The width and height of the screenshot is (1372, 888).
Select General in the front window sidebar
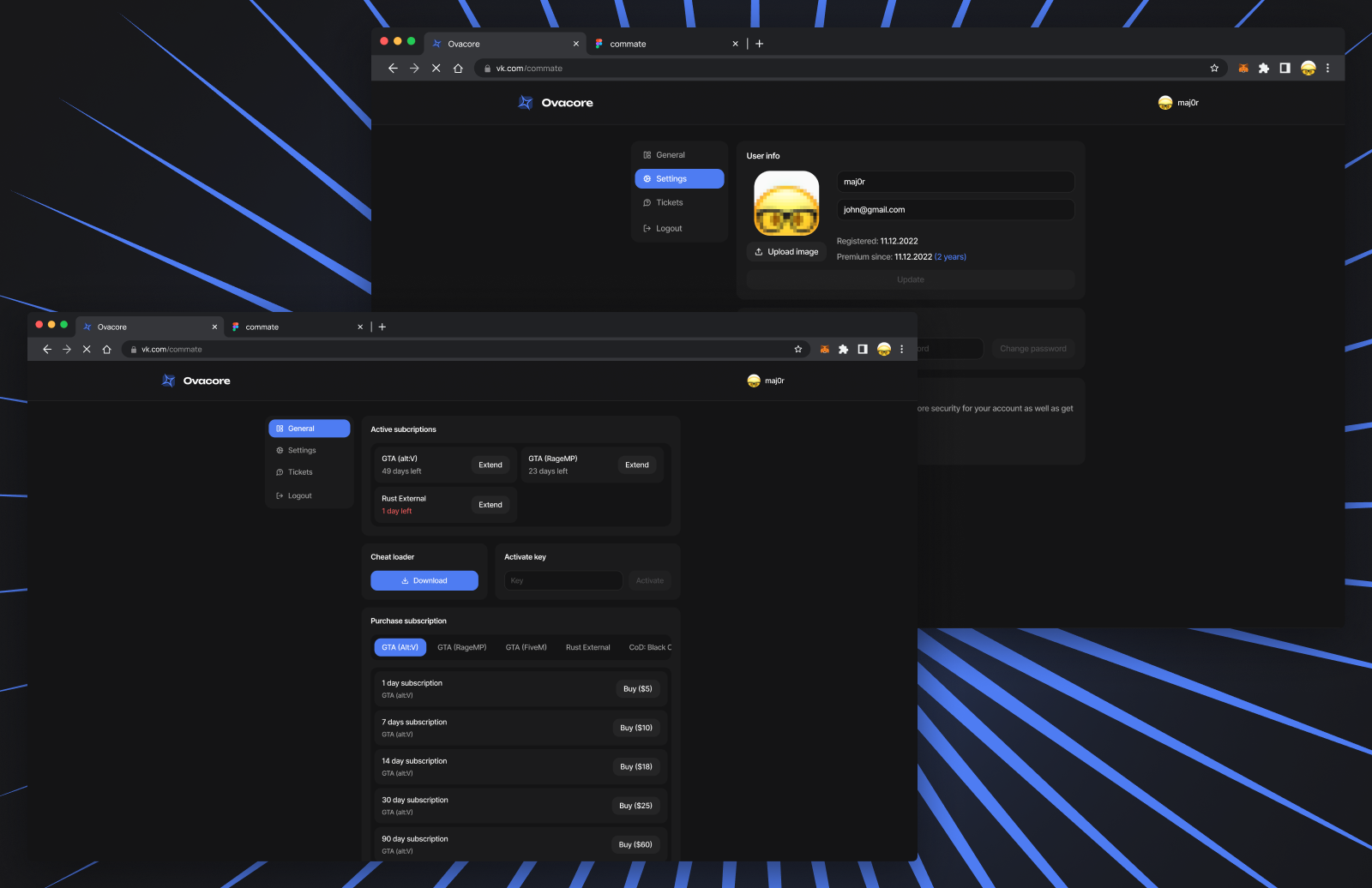tap(310, 429)
